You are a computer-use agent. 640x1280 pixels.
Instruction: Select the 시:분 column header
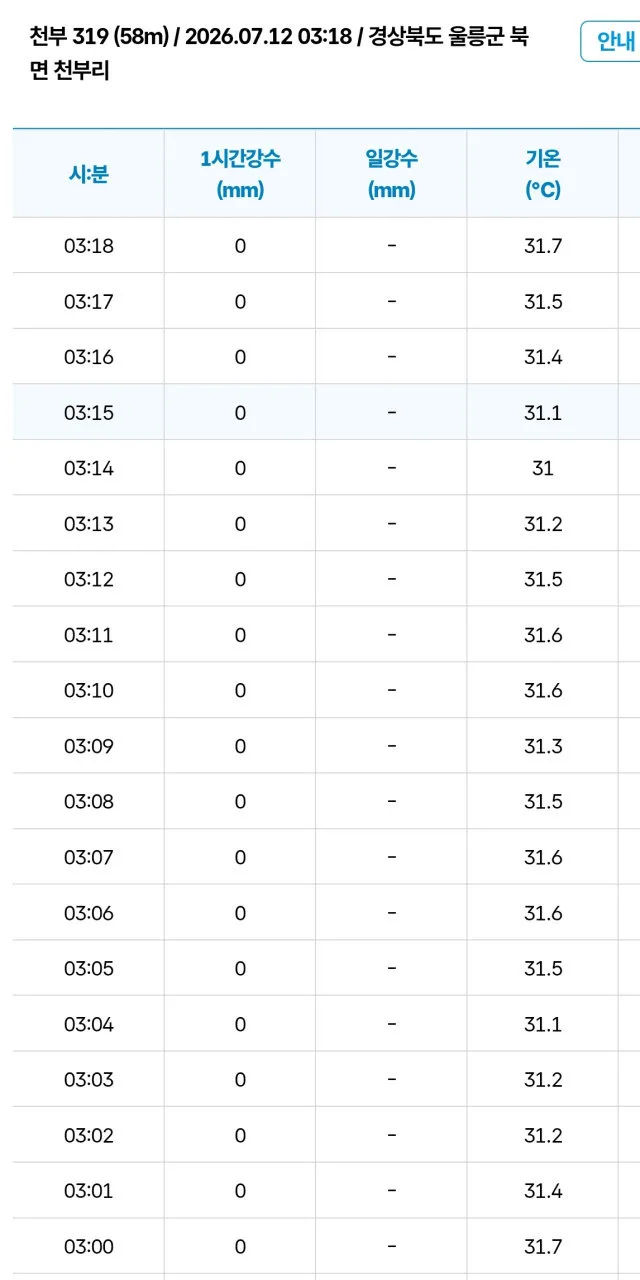coord(89,174)
